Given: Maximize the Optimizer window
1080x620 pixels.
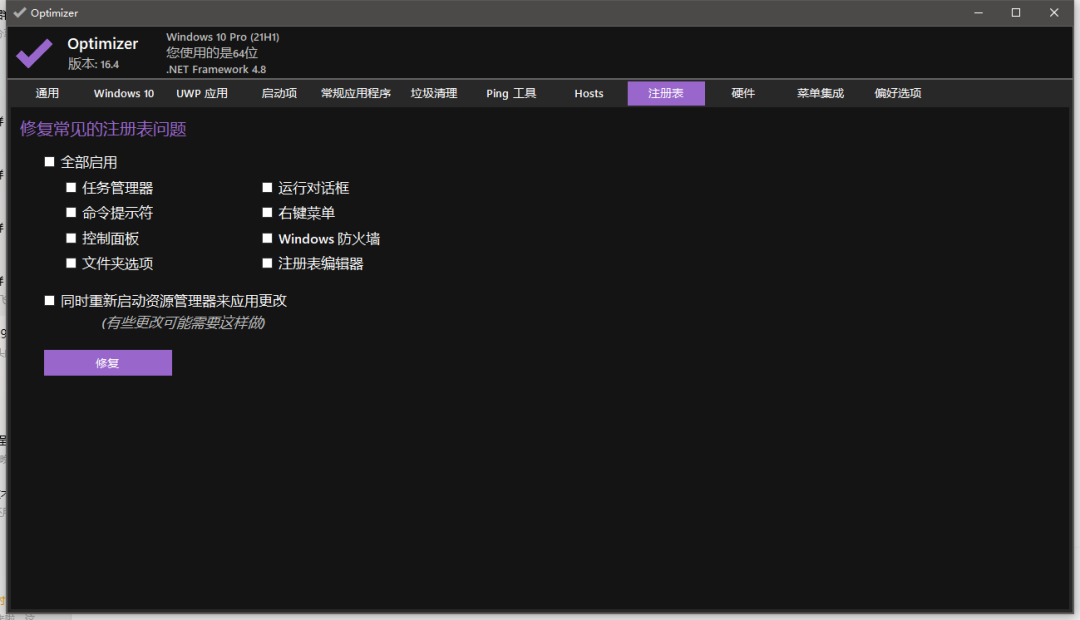Looking at the screenshot, I should tap(1016, 12).
